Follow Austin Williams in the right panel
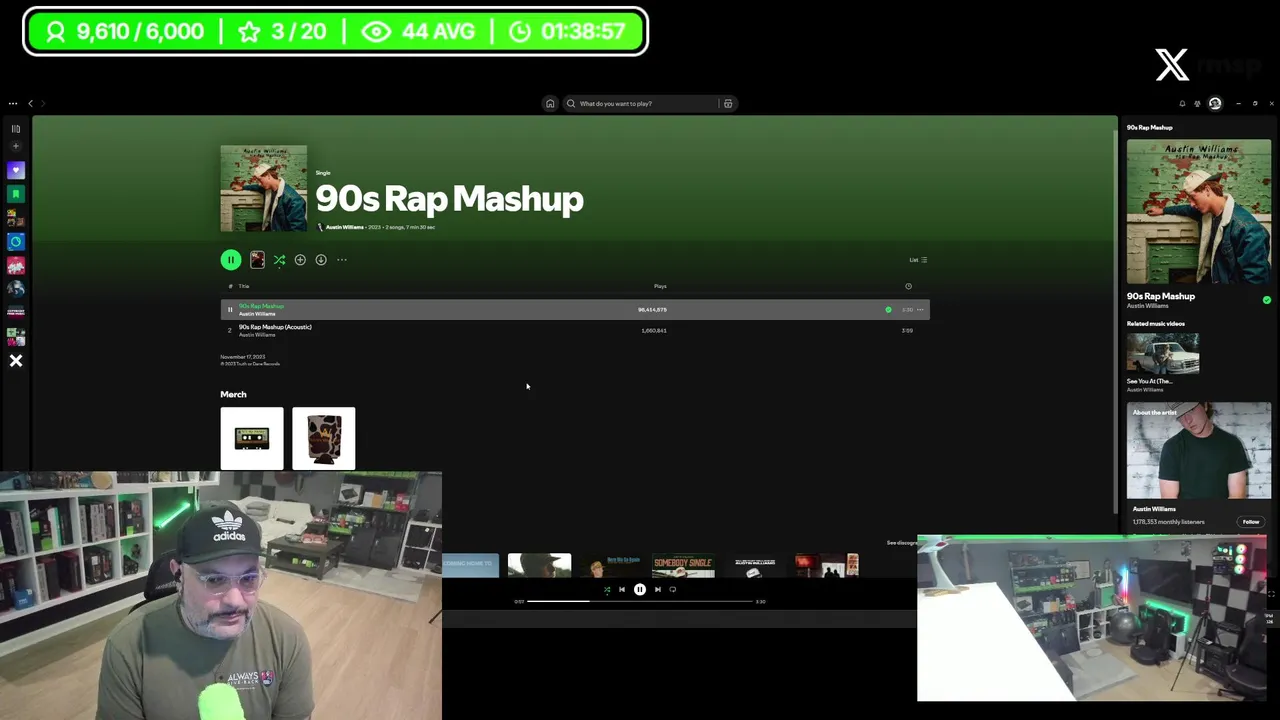Screen dimensions: 1280x720 (x=1251, y=522)
